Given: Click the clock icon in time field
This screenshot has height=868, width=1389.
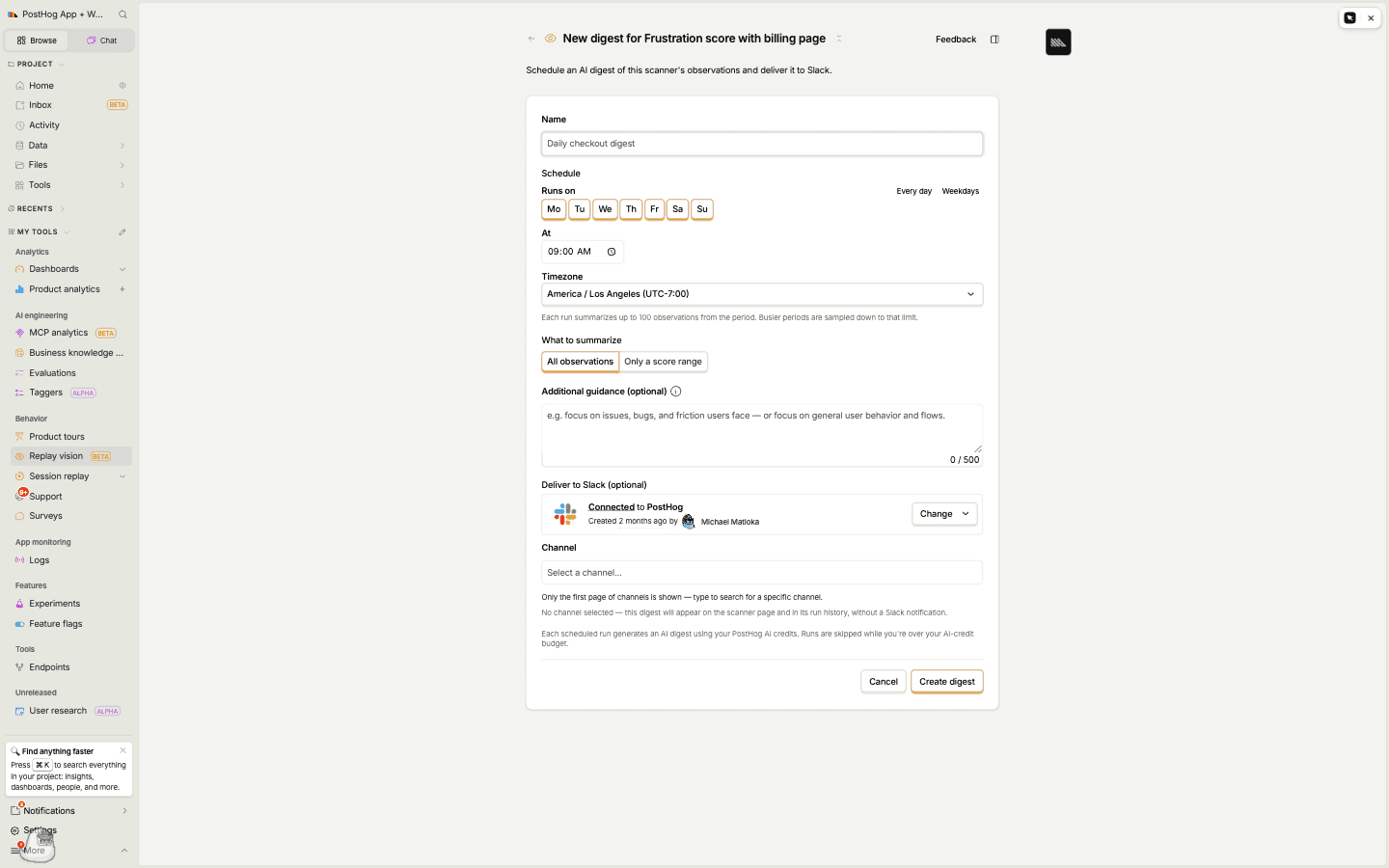Looking at the screenshot, I should (x=612, y=252).
